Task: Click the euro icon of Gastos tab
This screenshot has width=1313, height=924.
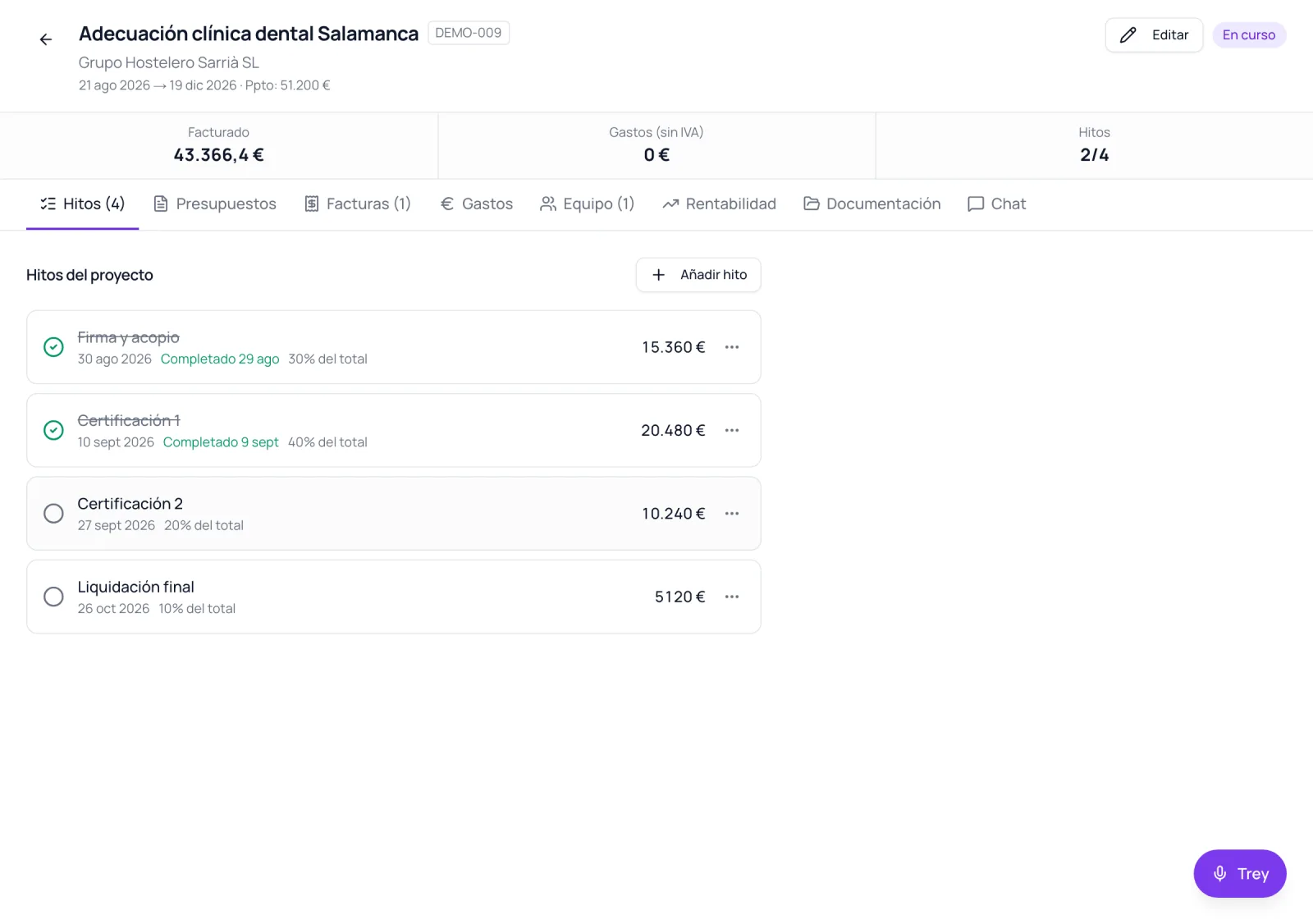Action: coord(447,204)
